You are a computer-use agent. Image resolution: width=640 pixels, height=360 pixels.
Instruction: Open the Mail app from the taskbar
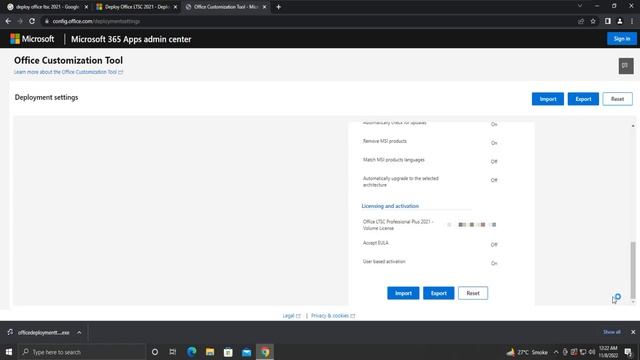247,352
